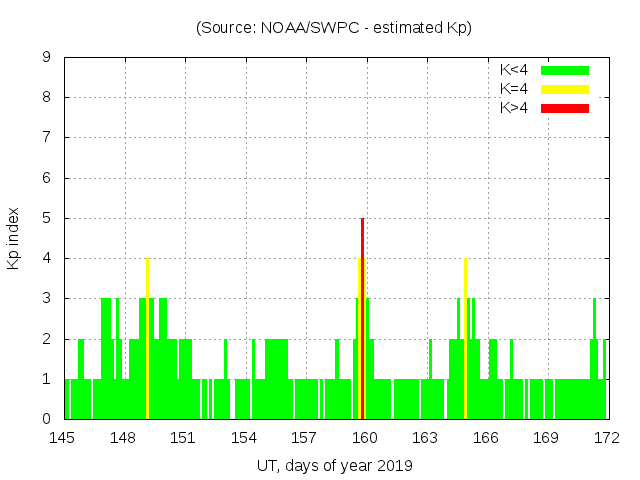Viewport: 640px width, 480px height.
Task: Click the chart title mentioning NOAA/SWPC
Action: click(x=334, y=28)
